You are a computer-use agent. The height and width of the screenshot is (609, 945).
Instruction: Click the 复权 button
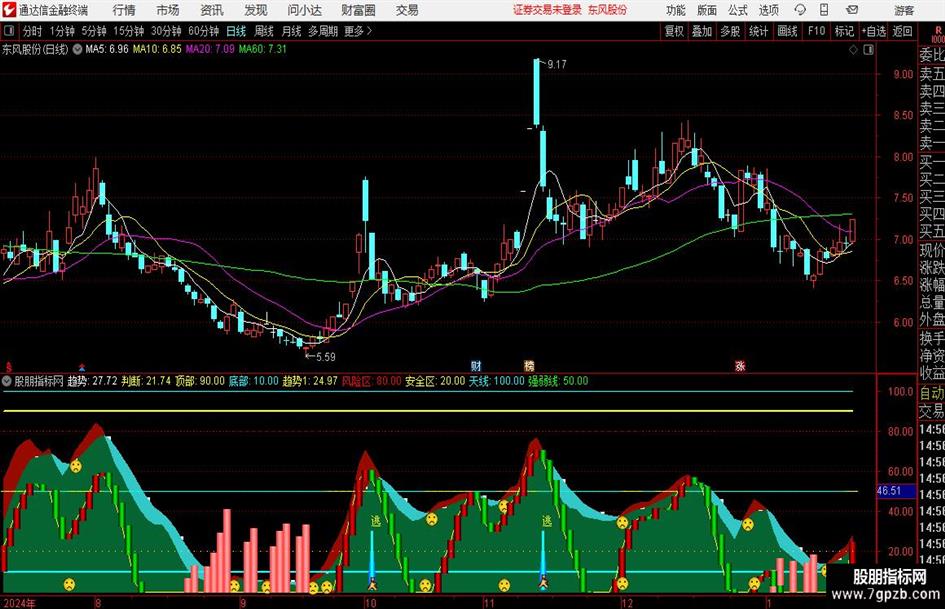coord(674,31)
